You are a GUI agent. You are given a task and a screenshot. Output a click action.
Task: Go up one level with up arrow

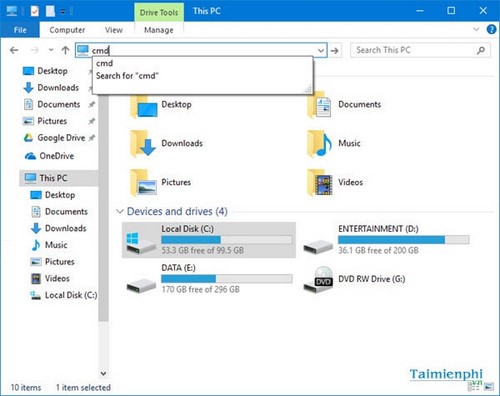point(65,50)
